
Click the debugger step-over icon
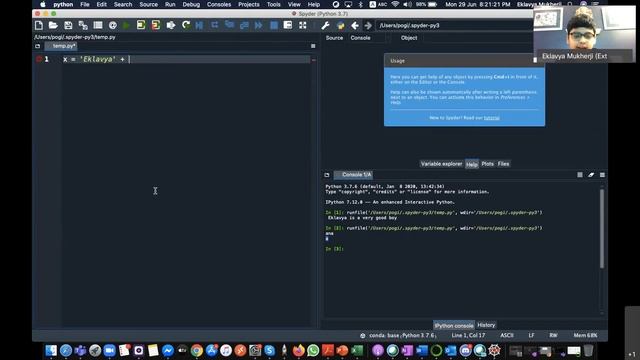(215, 25)
